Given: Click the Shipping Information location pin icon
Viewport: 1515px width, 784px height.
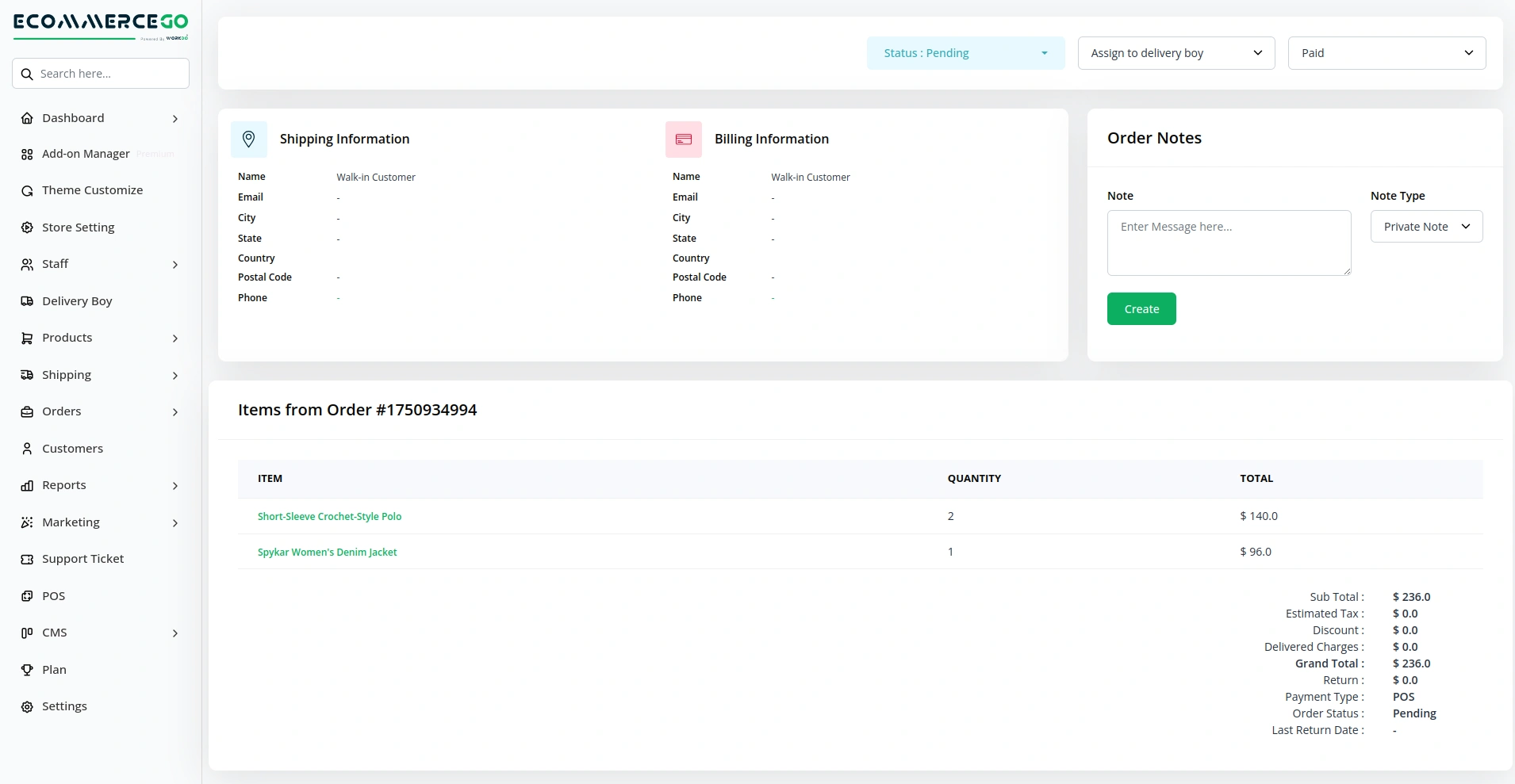Looking at the screenshot, I should coord(248,140).
